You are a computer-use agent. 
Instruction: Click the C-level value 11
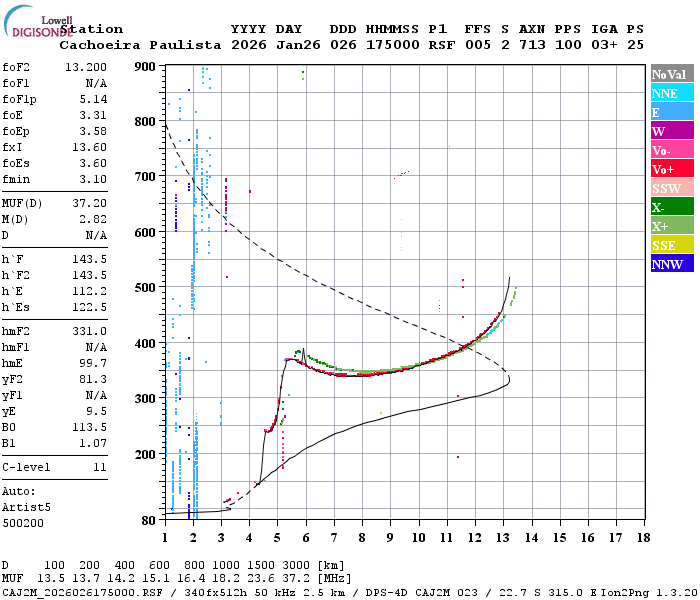(x=100, y=467)
